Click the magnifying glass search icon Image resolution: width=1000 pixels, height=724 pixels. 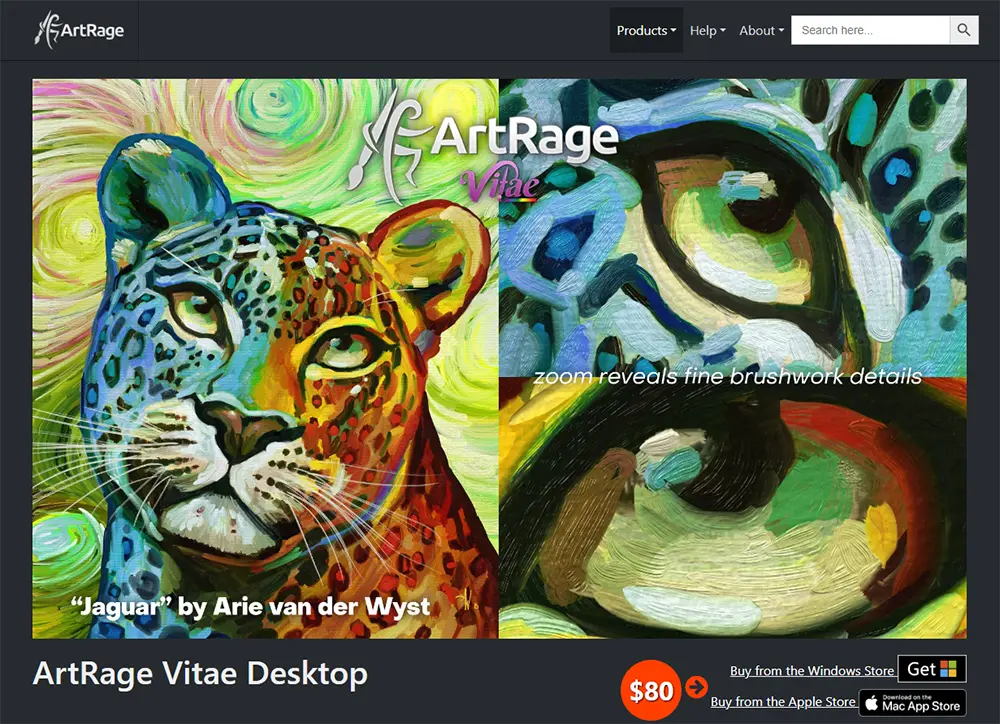964,30
